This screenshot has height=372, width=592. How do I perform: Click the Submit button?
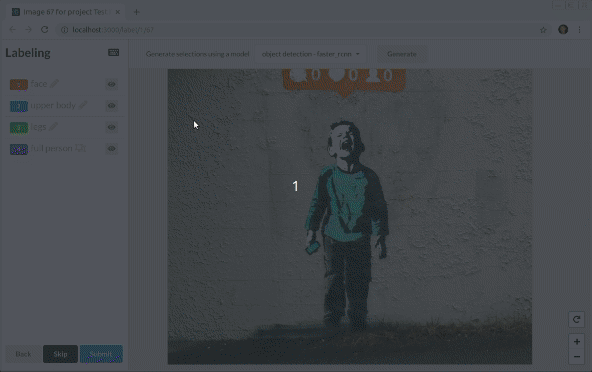tap(101, 354)
